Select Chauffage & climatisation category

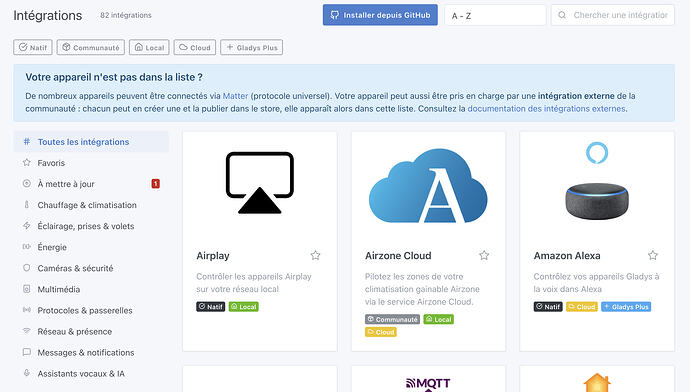click(x=91, y=205)
